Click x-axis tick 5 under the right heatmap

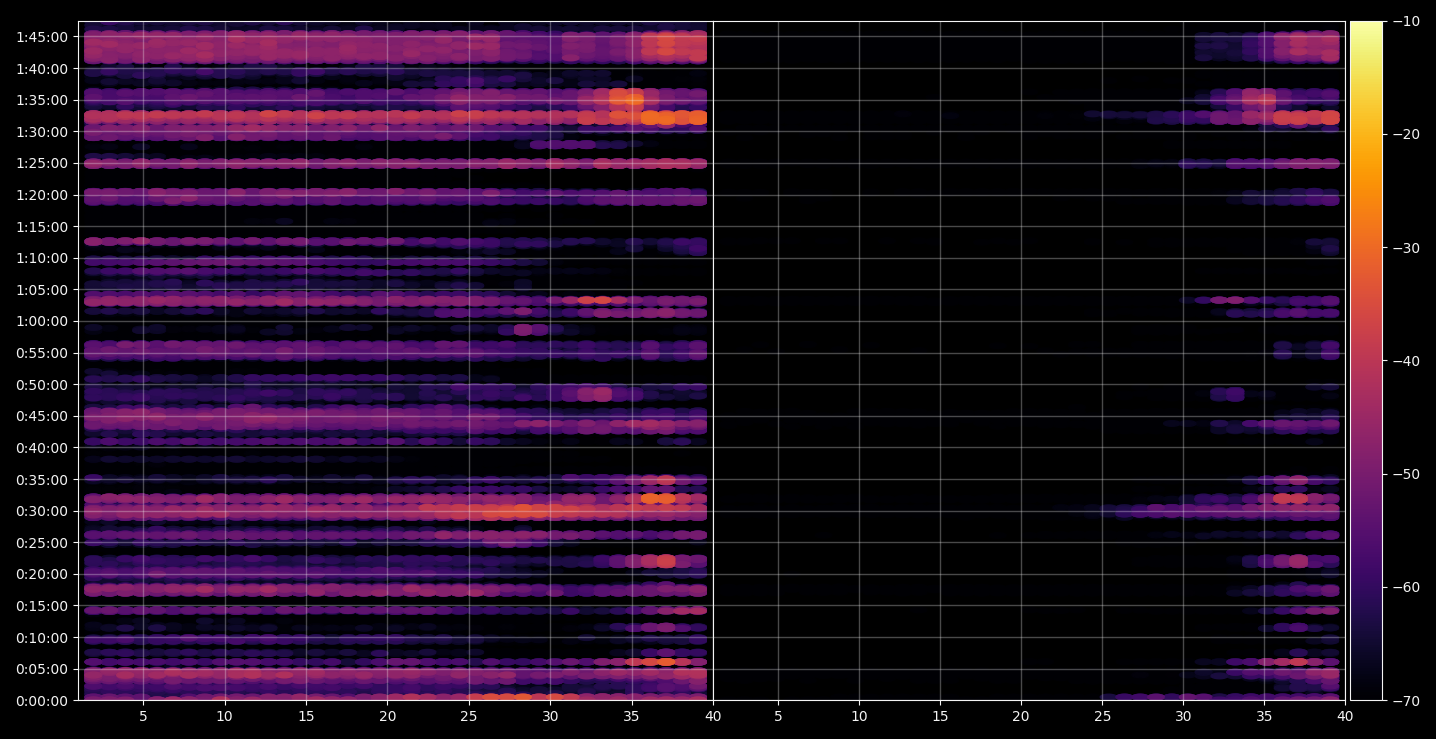(777, 716)
